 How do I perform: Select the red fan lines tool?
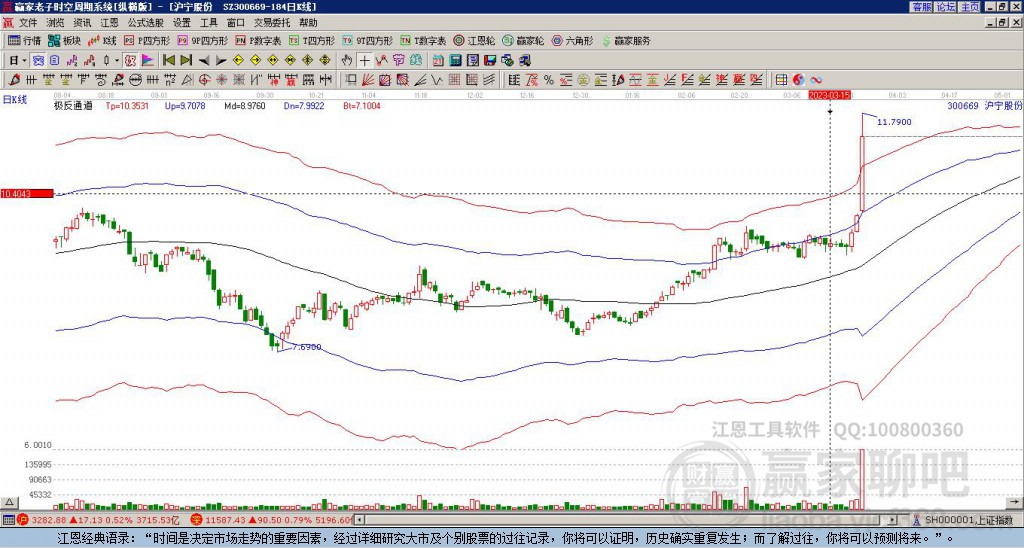(x=368, y=80)
